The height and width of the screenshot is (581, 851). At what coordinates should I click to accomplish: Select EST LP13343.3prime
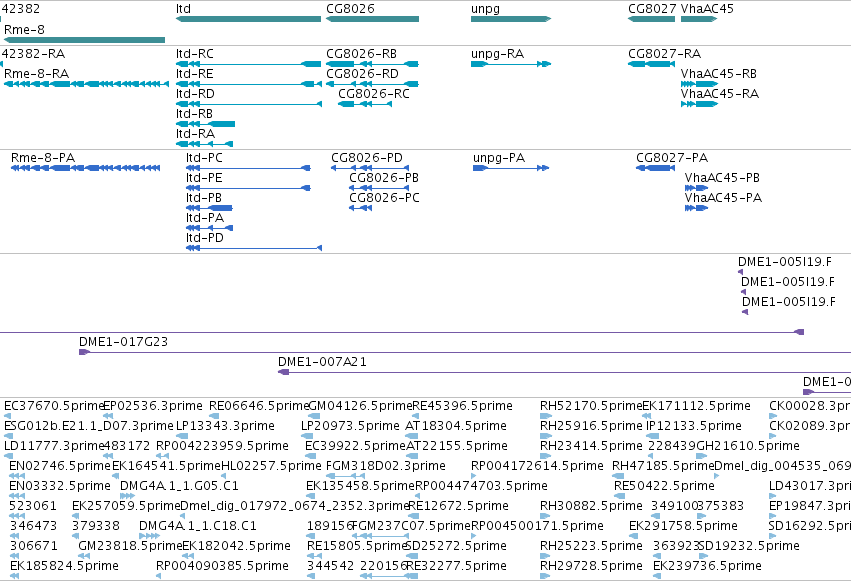(182, 436)
